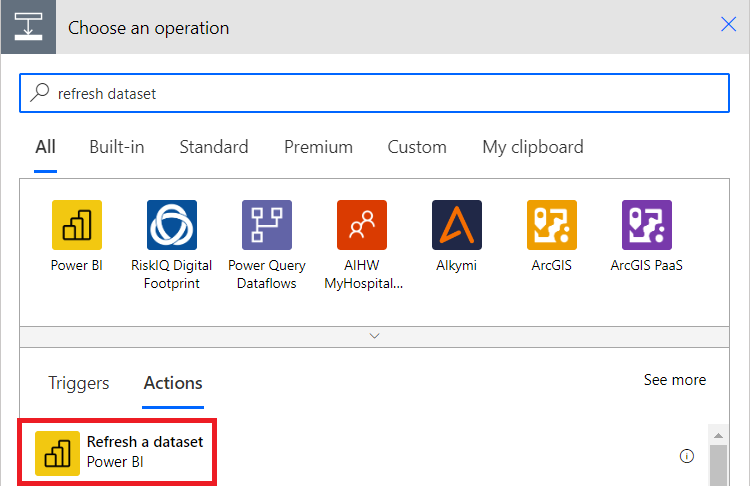Open the Premium connectors tab
The image size is (750, 486).
(319, 147)
